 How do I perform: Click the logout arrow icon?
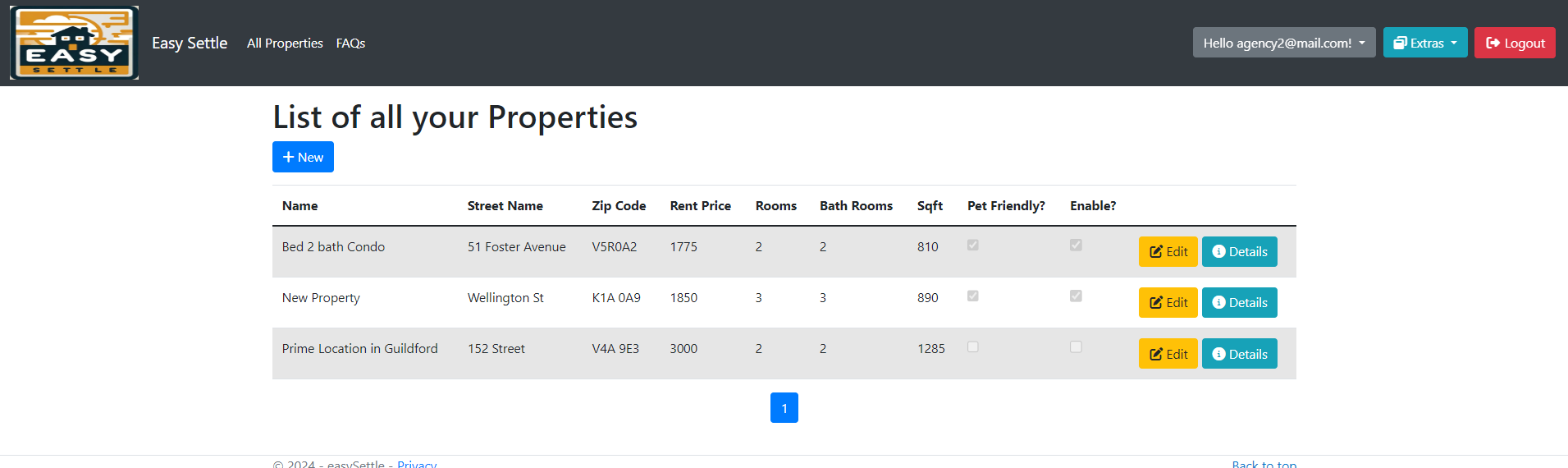click(1493, 44)
